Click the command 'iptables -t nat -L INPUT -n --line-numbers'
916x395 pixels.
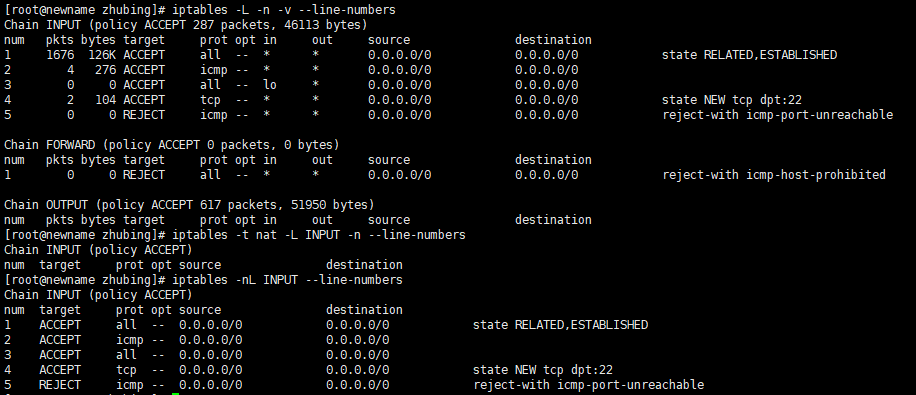click(x=318, y=235)
